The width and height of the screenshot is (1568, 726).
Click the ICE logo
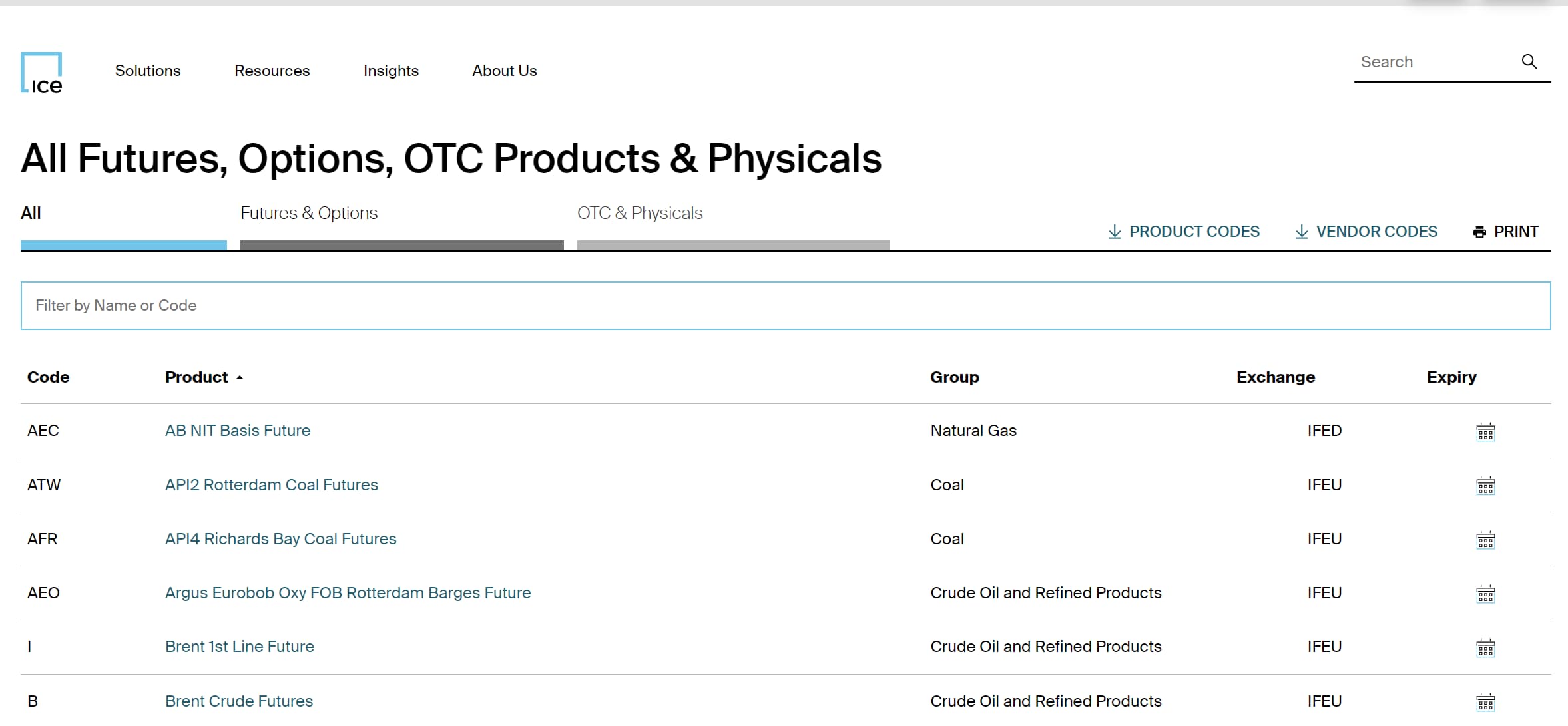[41, 73]
